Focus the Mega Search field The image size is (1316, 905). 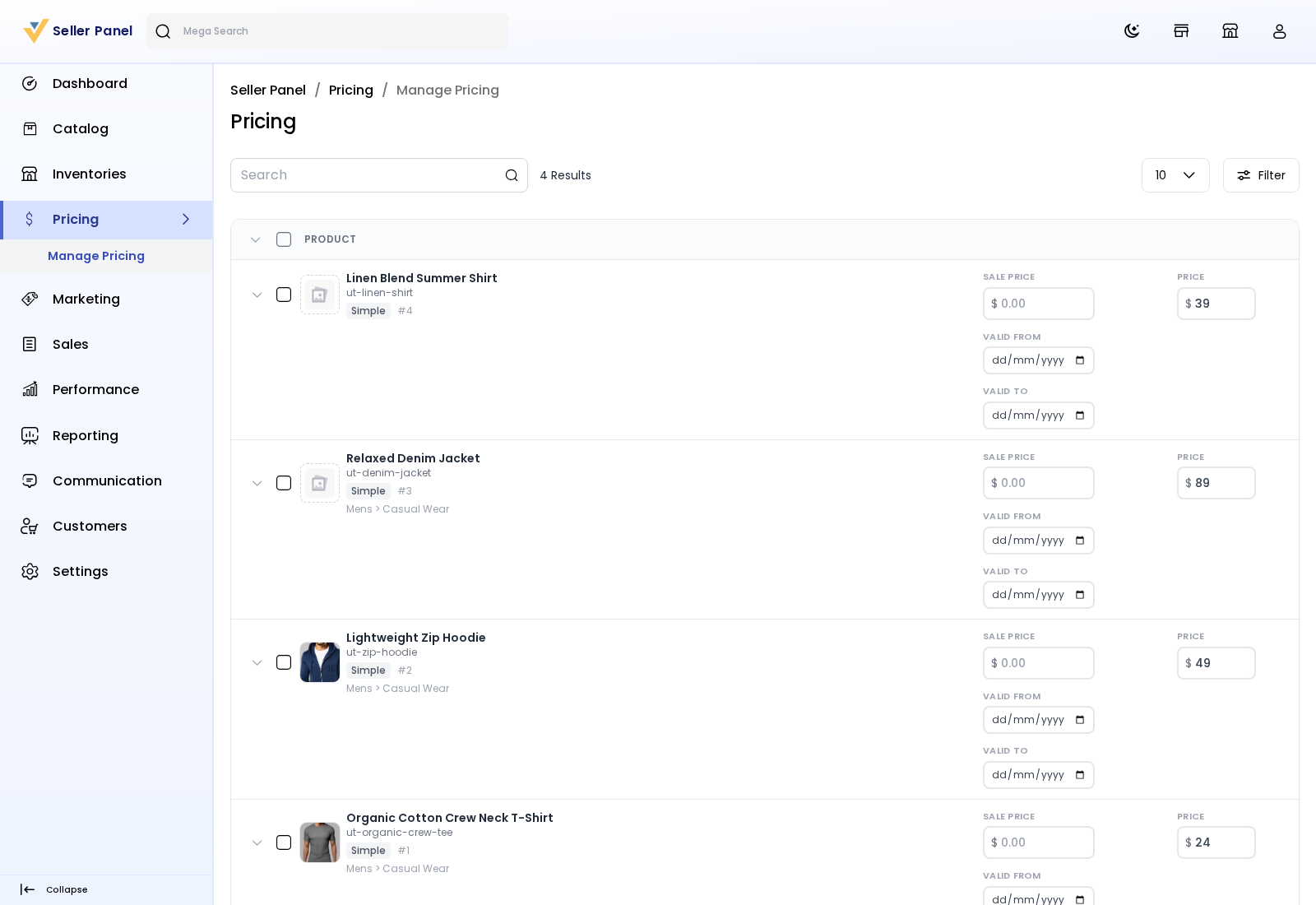coord(327,31)
